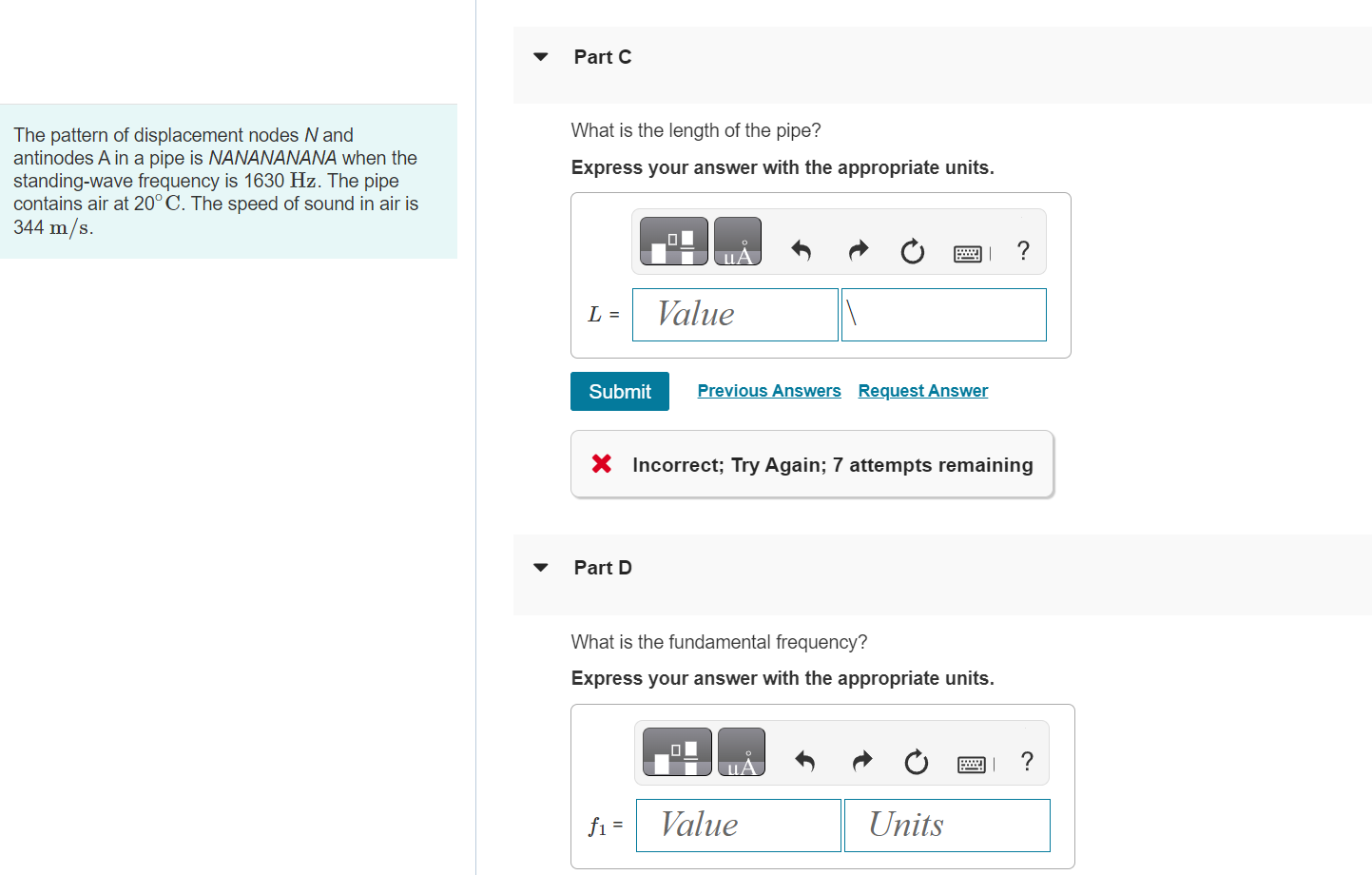Open Previous Answers for Part C
The image size is (1372, 875).
tap(768, 390)
